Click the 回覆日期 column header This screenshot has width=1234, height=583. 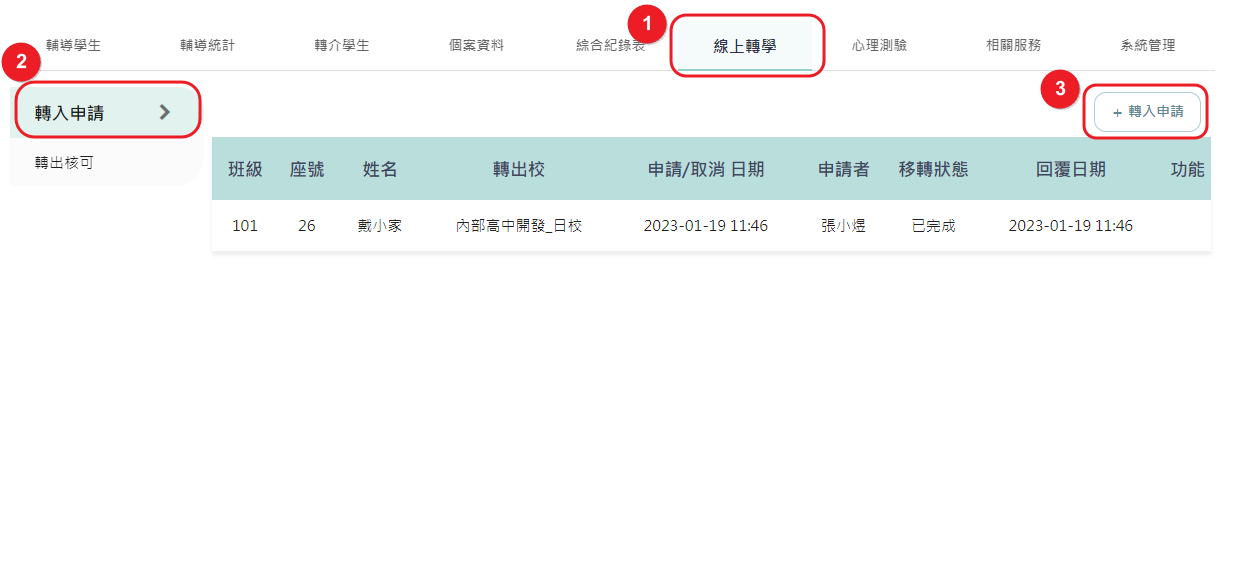[x=1071, y=170]
